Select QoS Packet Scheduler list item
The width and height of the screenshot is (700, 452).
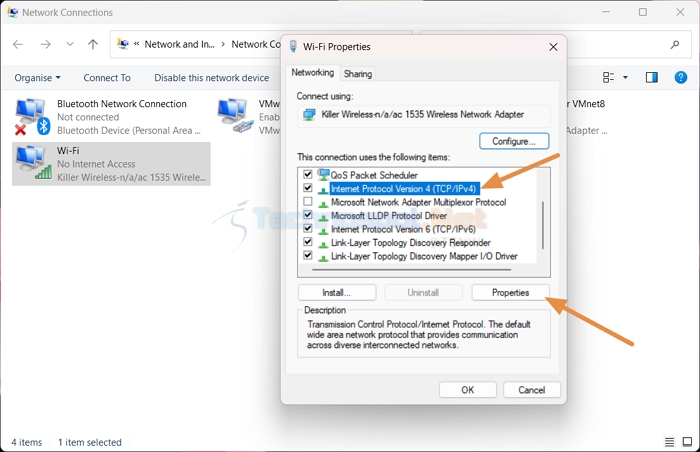[374, 175]
